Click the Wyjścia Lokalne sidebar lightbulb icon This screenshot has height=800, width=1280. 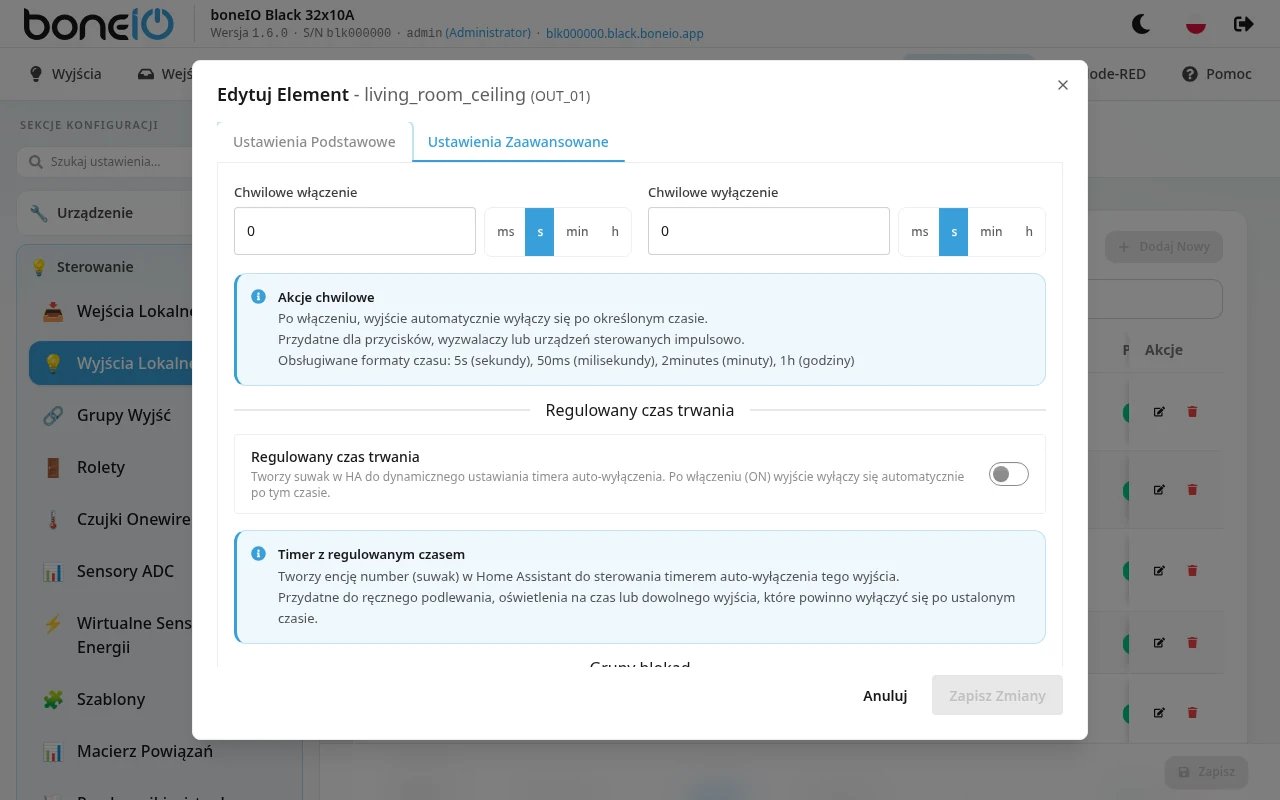tap(53, 363)
